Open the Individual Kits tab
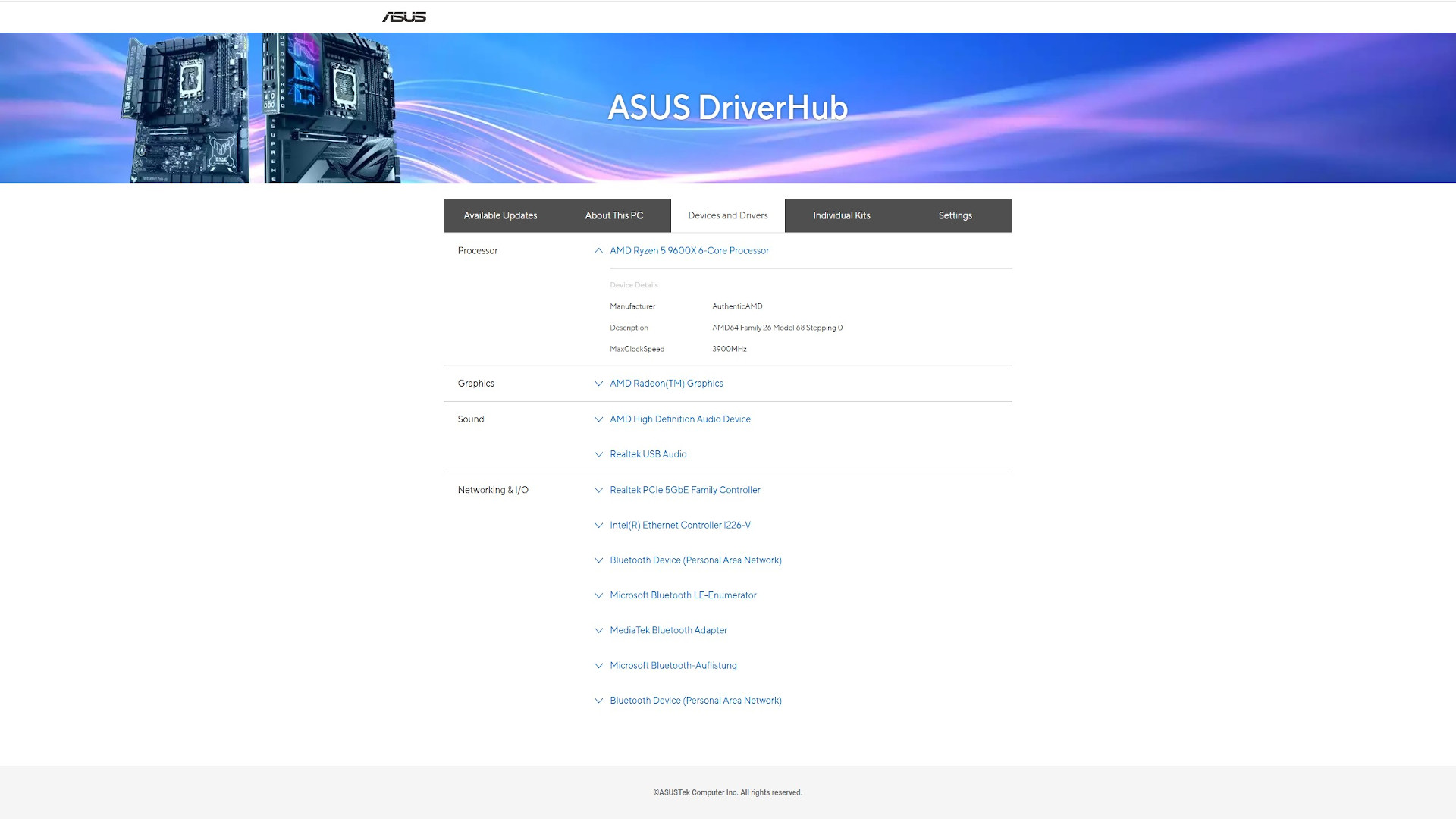This screenshot has width=1456, height=819. tap(842, 215)
